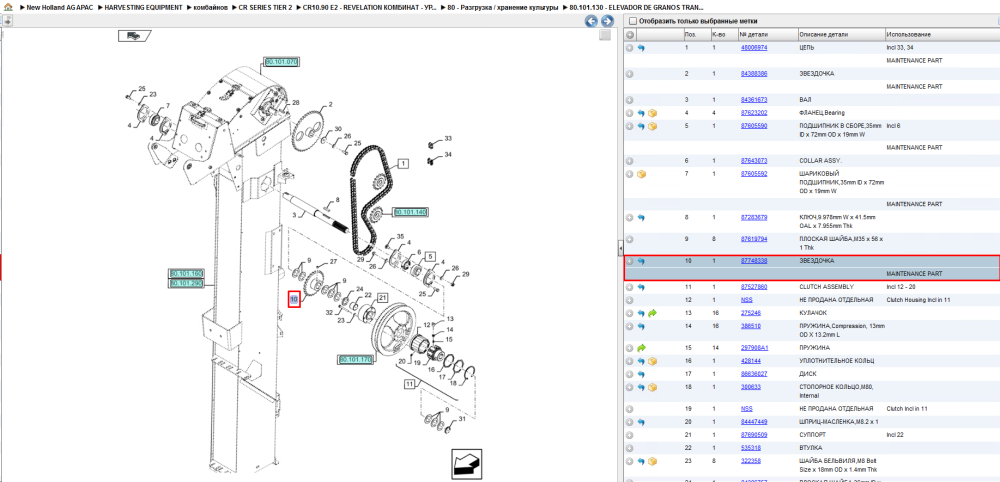Viewport: 1000px width, 482px height.
Task: Open diagram reference label 80.101.070
Action: [x=281, y=62]
